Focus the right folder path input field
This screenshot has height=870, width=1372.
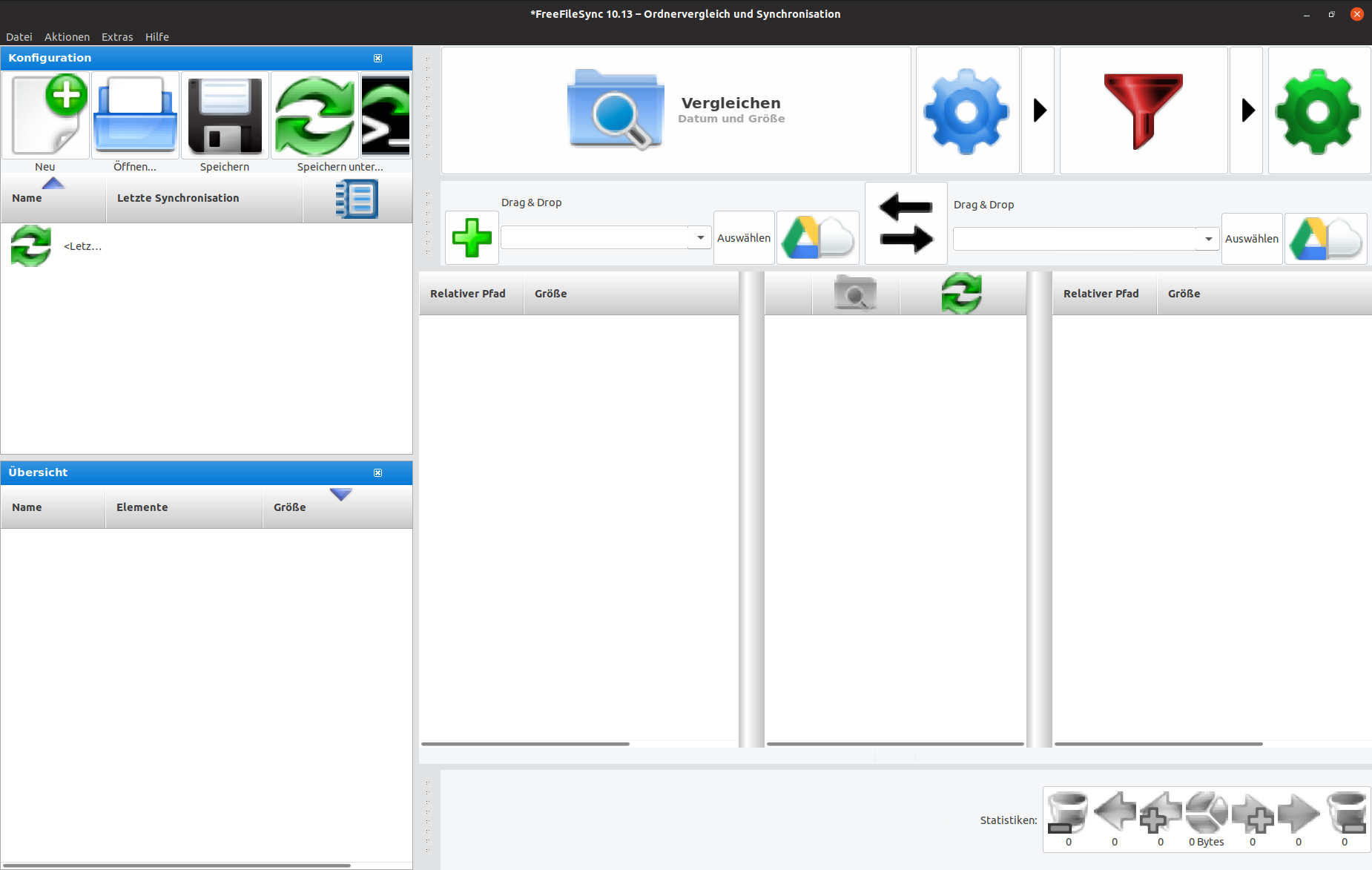[1075, 239]
